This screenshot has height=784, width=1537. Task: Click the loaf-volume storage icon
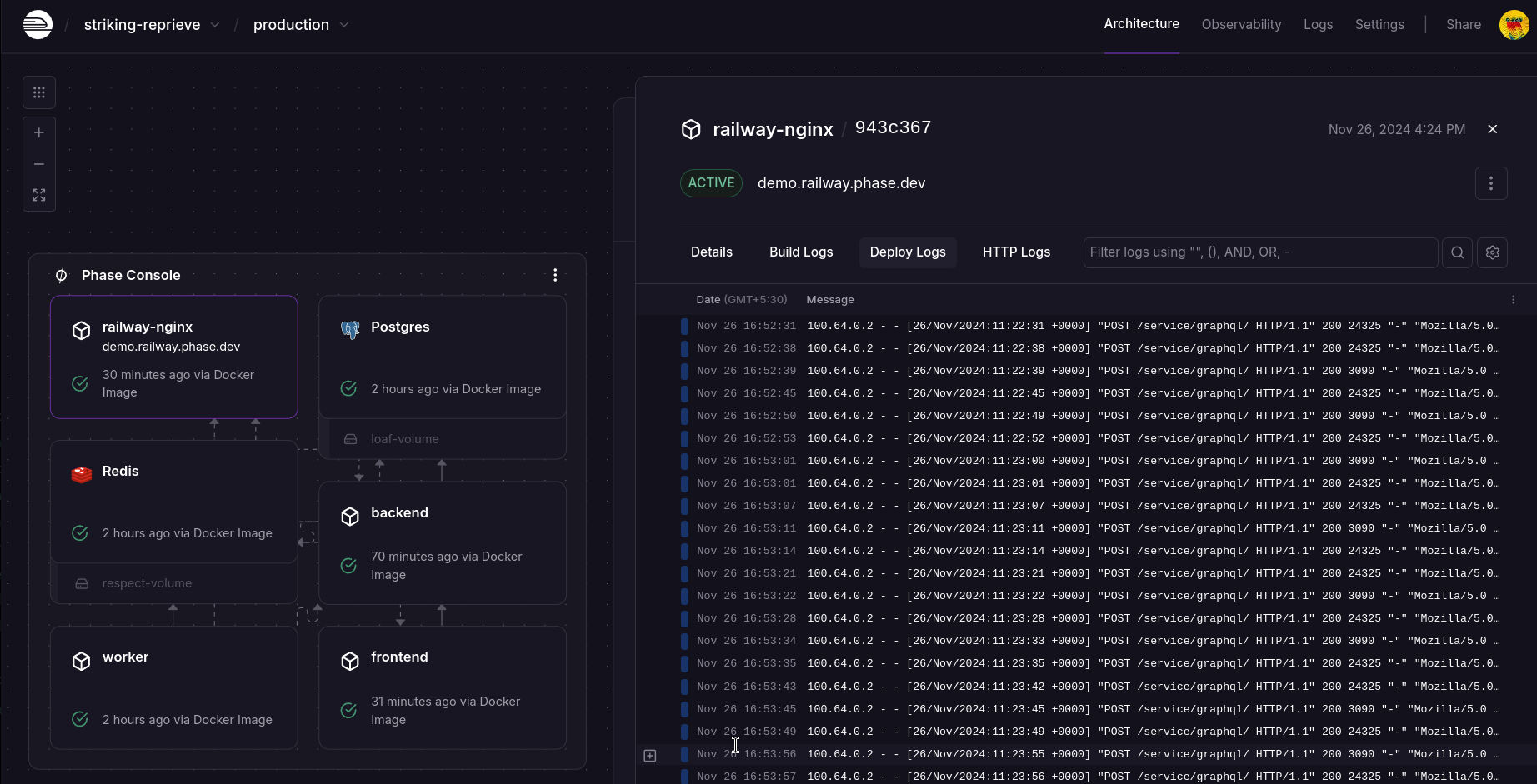pos(349,438)
